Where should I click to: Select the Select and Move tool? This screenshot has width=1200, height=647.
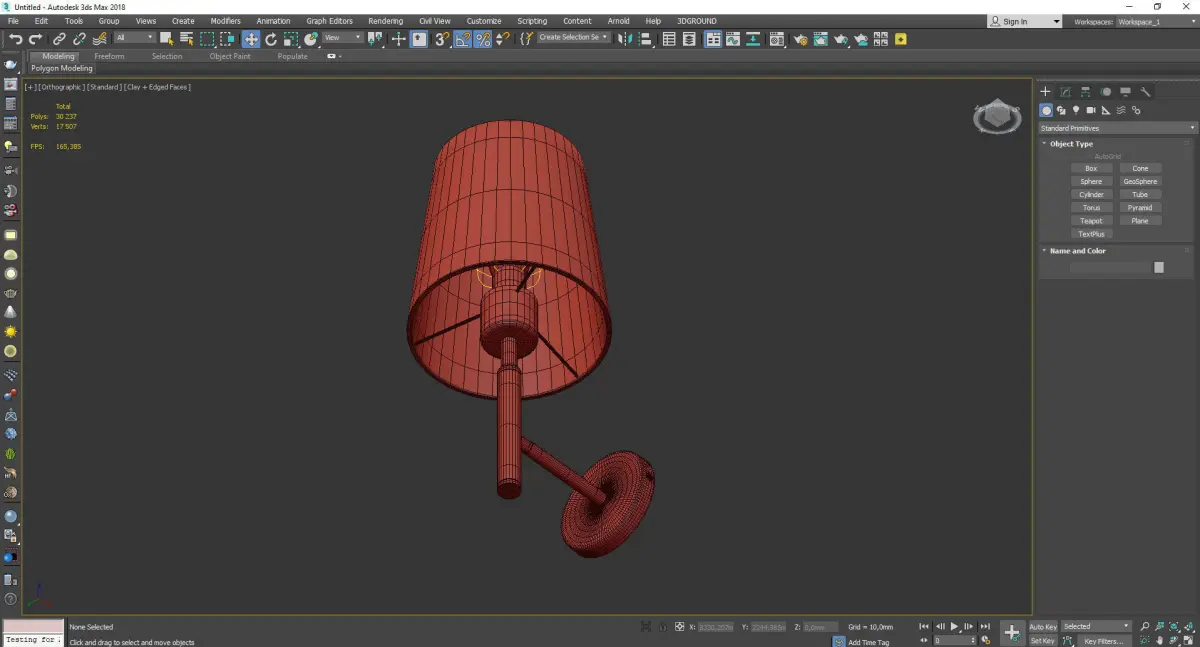click(x=250, y=39)
